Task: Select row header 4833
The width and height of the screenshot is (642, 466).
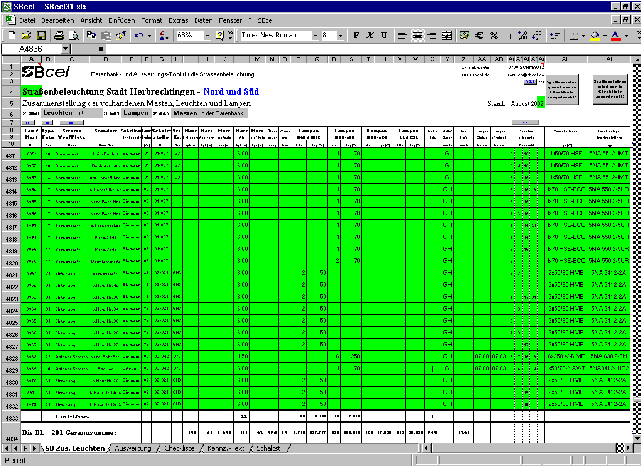Action: (11, 417)
